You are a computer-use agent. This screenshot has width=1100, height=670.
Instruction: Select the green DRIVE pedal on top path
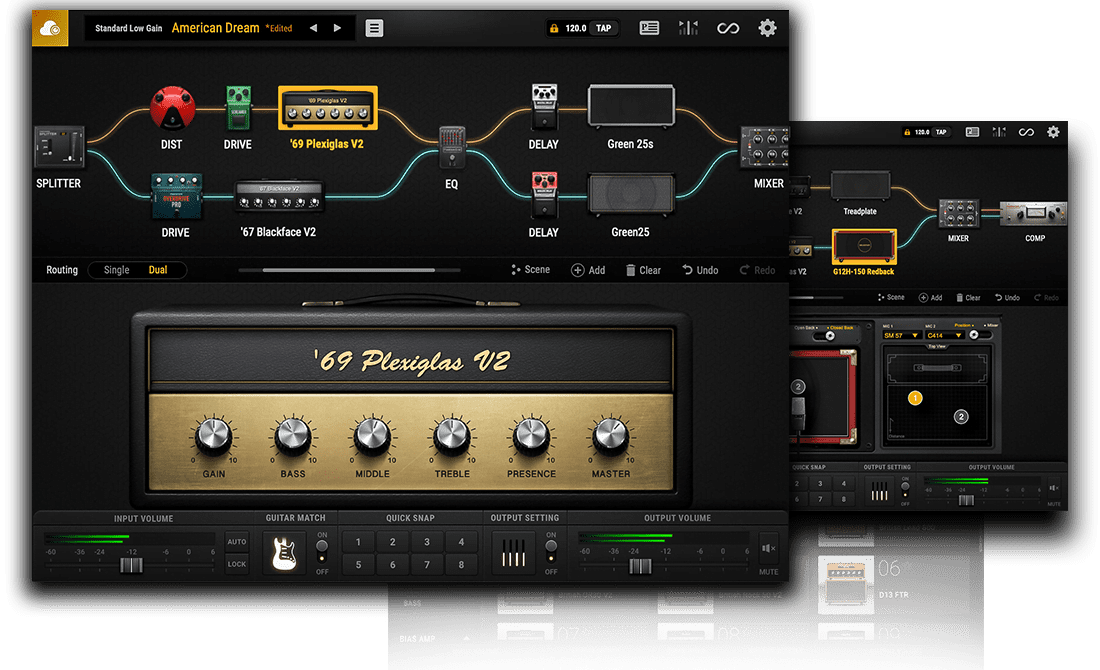click(x=239, y=108)
